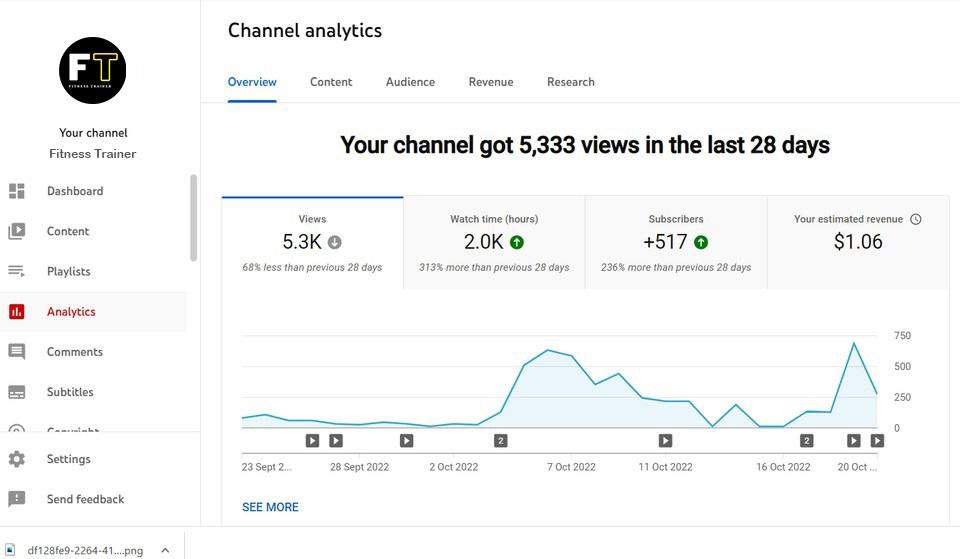This screenshot has height=559, width=960.
Task: Open Comments in the sidebar
Action: [x=75, y=352]
